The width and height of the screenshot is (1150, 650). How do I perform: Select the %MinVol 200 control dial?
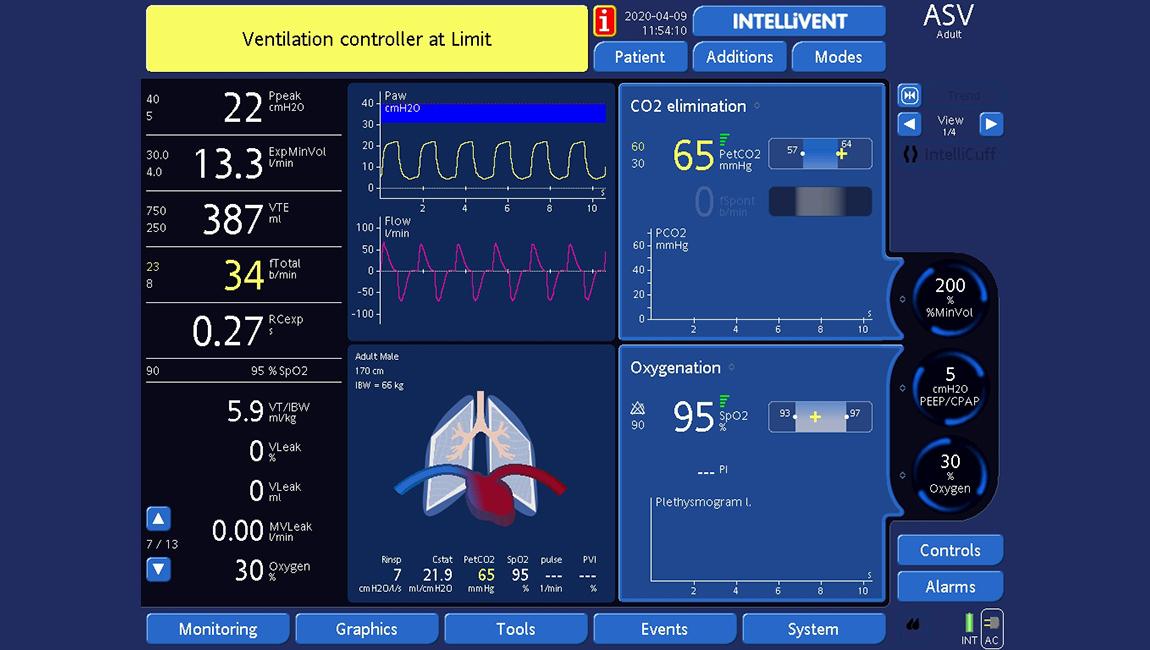tap(947, 298)
